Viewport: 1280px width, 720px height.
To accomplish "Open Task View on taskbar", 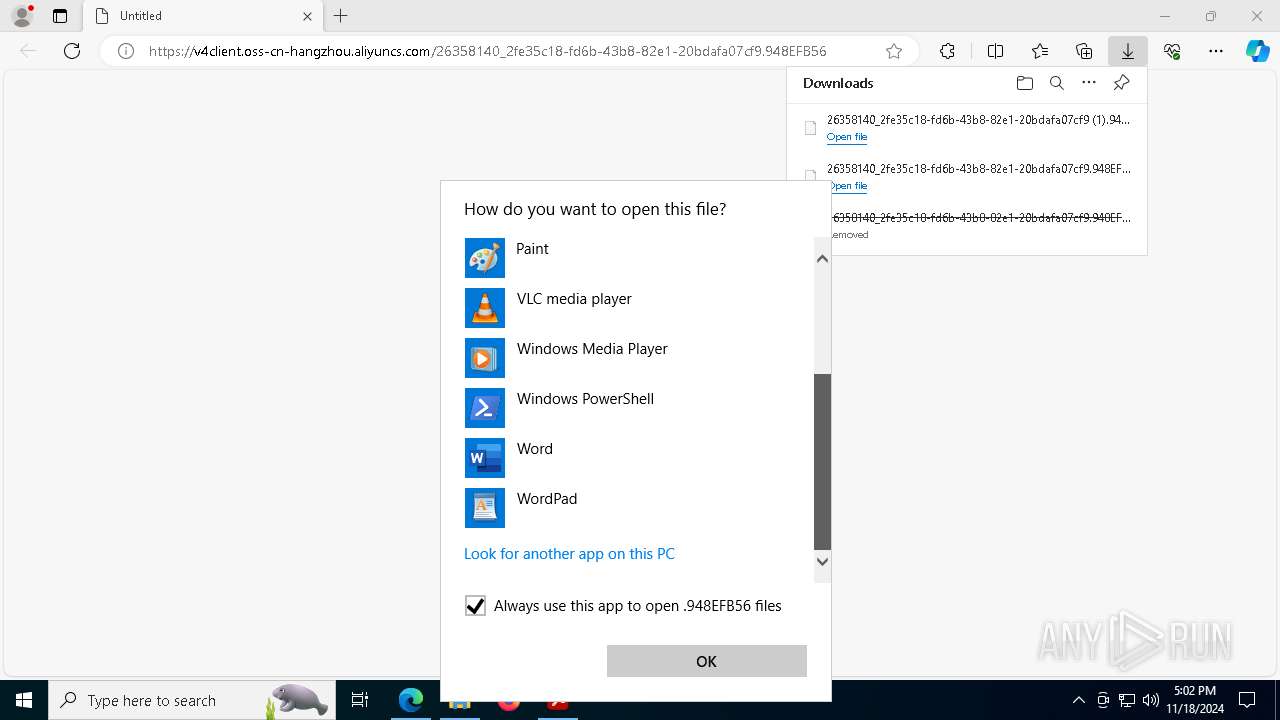I will click(x=360, y=700).
